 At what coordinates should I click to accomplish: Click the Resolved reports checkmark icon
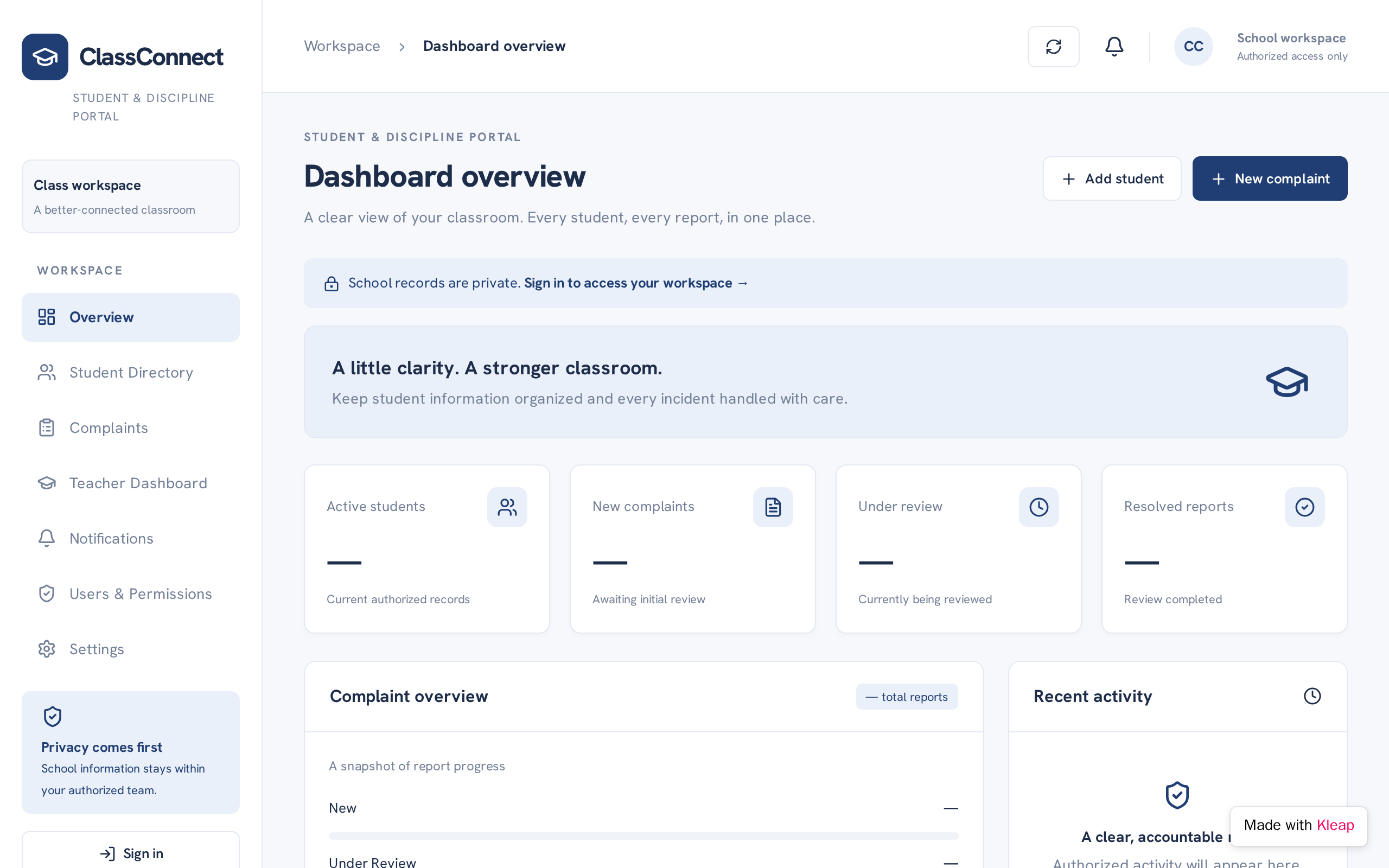coord(1304,507)
